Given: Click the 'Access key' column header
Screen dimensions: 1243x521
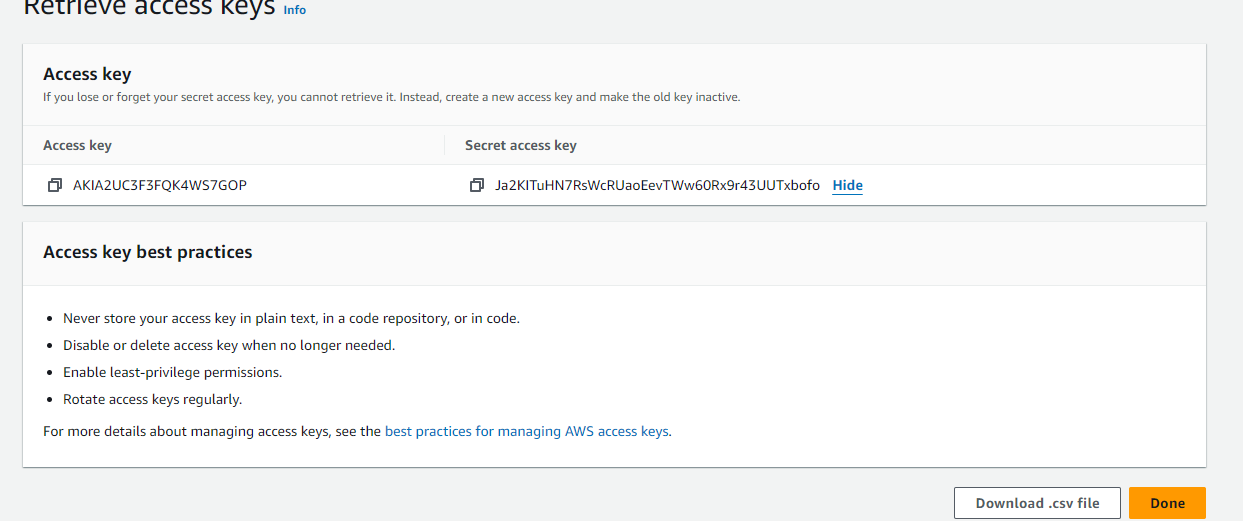Looking at the screenshot, I should pyautogui.click(x=77, y=146).
